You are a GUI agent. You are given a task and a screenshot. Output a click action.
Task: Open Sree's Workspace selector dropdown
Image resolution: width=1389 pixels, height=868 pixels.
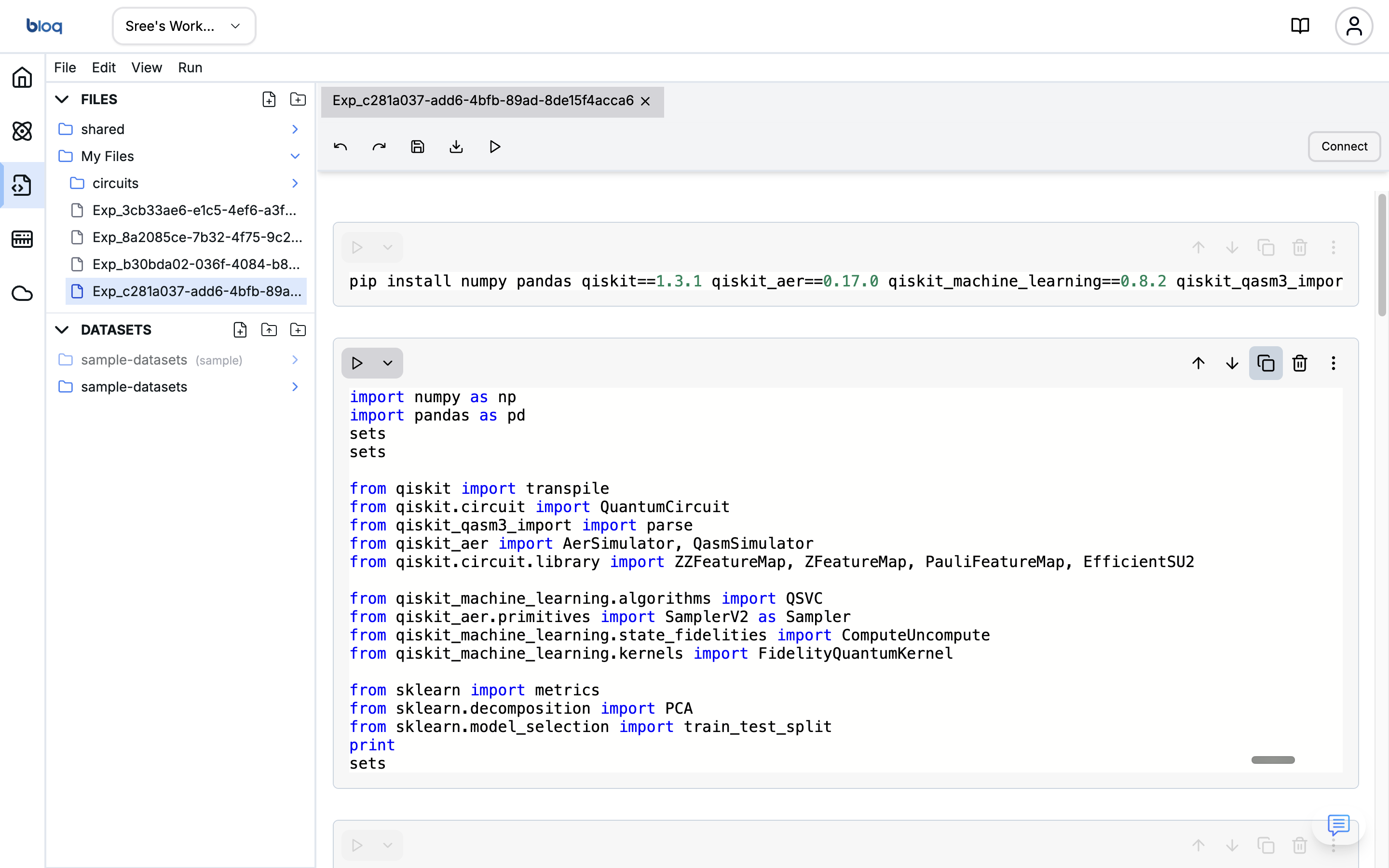[x=184, y=26]
